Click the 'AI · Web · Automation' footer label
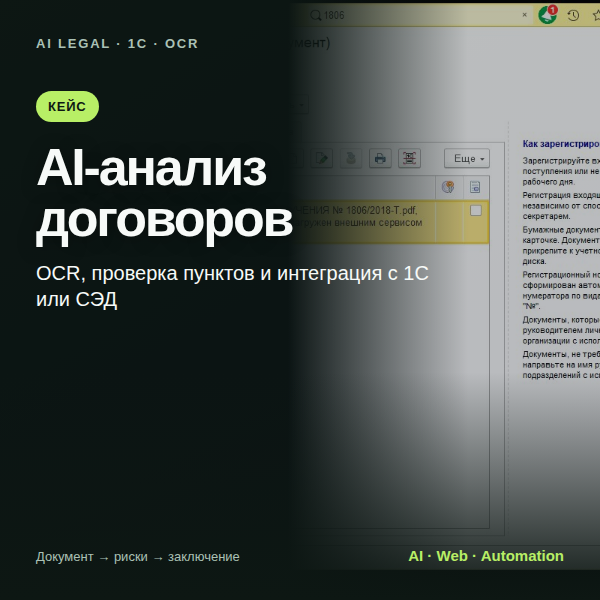This screenshot has width=600, height=600. pyautogui.click(x=486, y=556)
